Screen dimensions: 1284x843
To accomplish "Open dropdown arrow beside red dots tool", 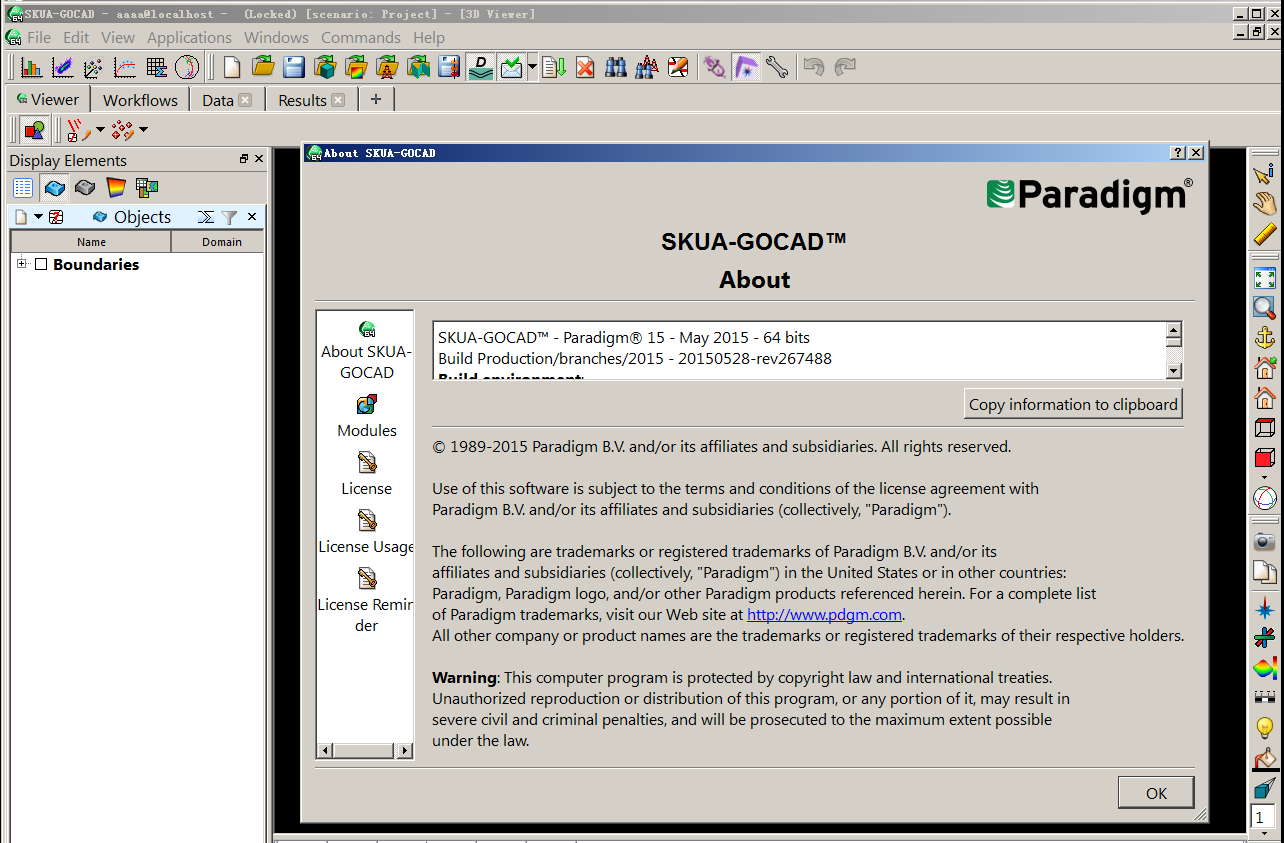I will 143,130.
